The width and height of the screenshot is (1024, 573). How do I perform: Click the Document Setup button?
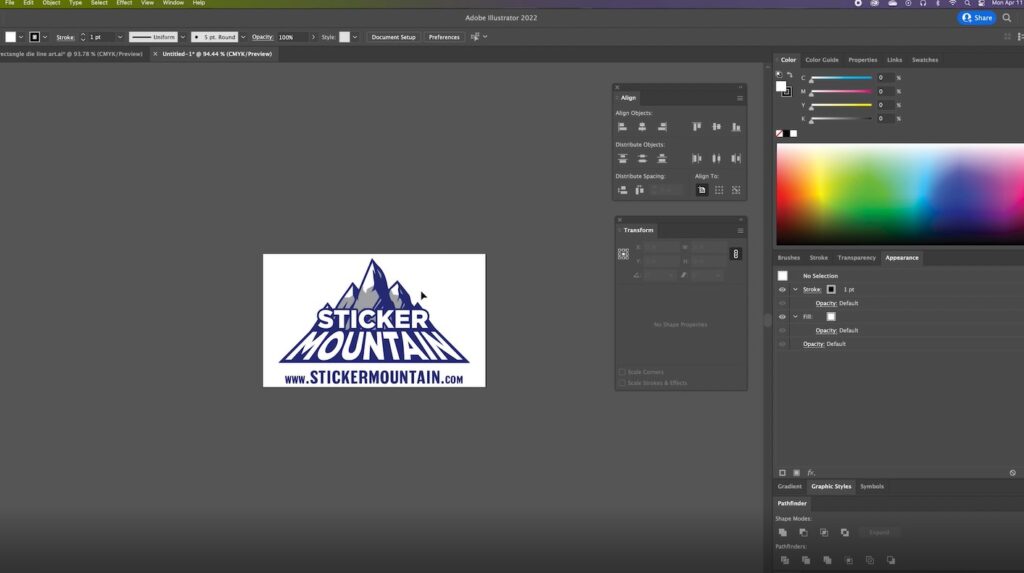point(393,37)
